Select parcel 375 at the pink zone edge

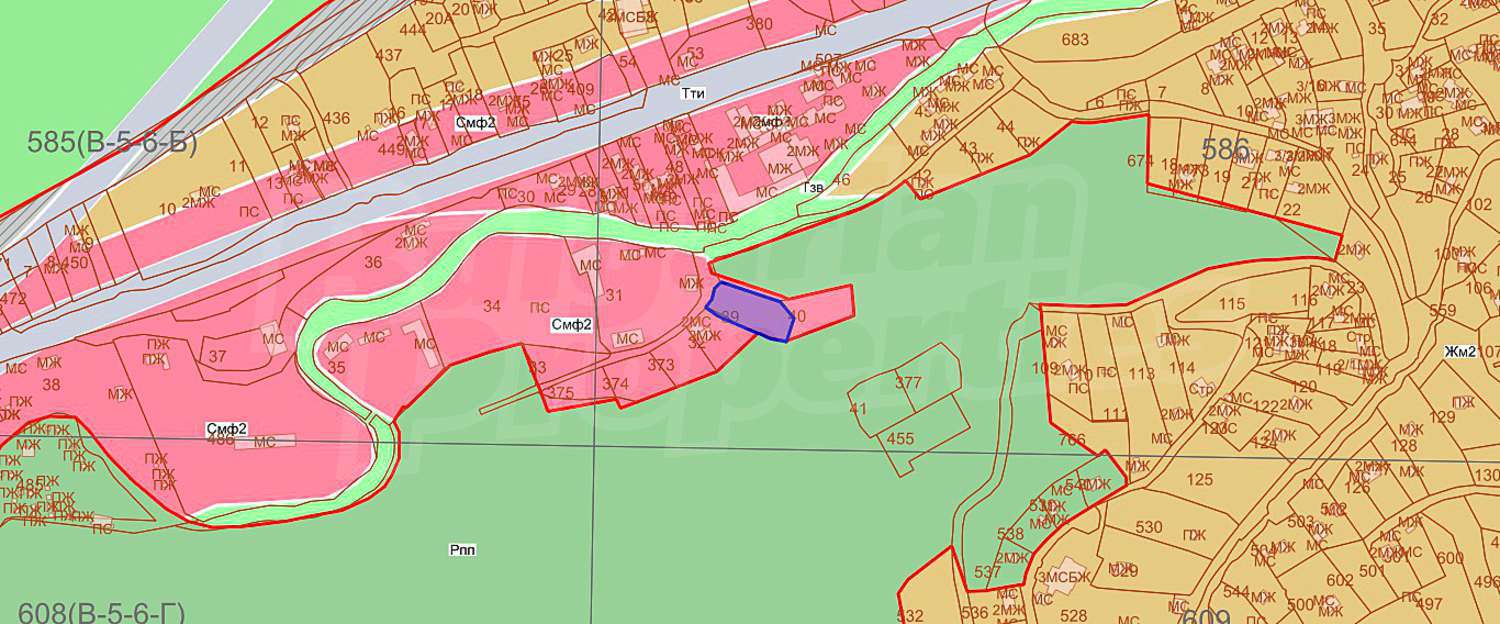(561, 393)
